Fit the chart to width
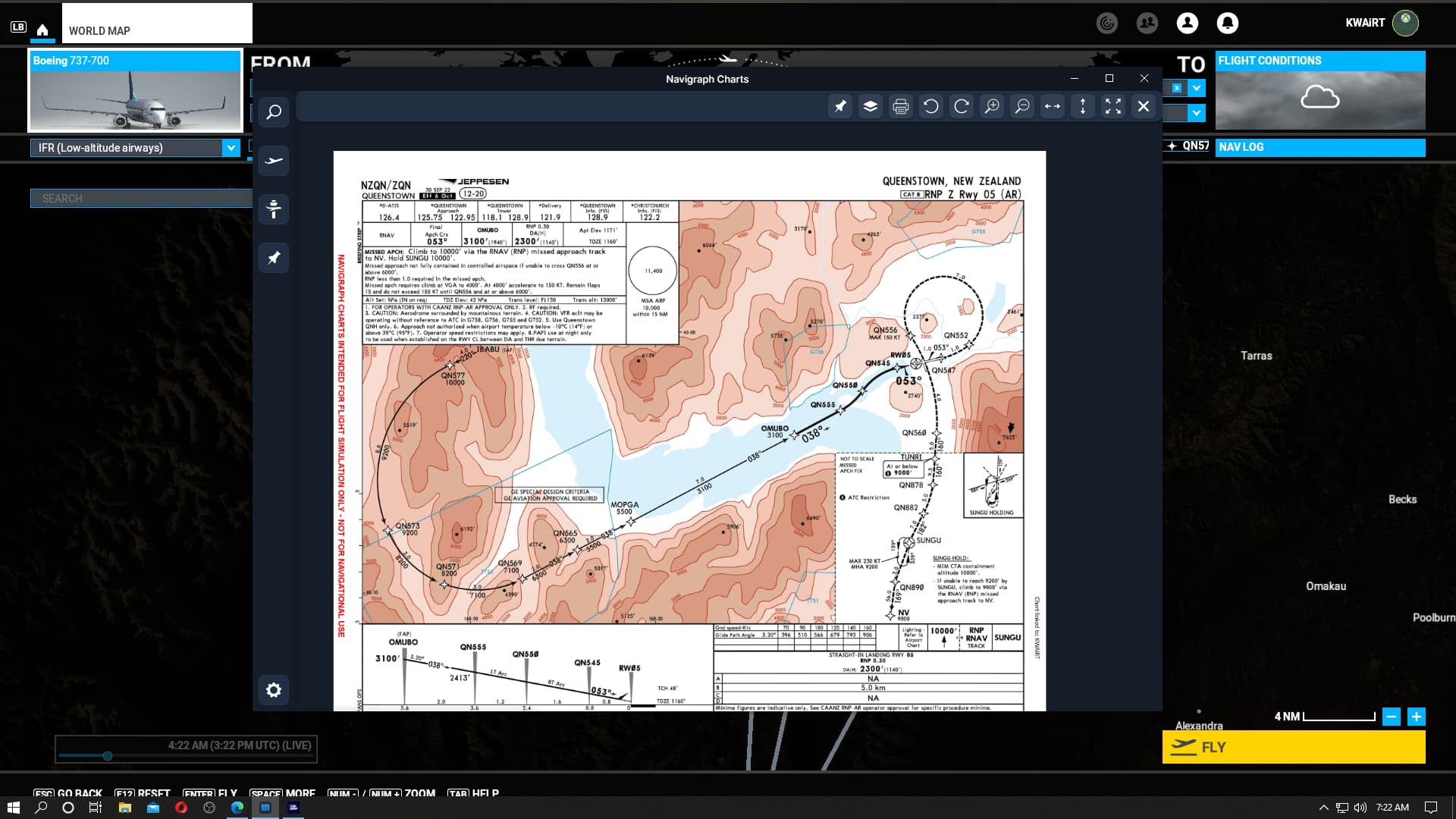1456x819 pixels. [x=1053, y=106]
